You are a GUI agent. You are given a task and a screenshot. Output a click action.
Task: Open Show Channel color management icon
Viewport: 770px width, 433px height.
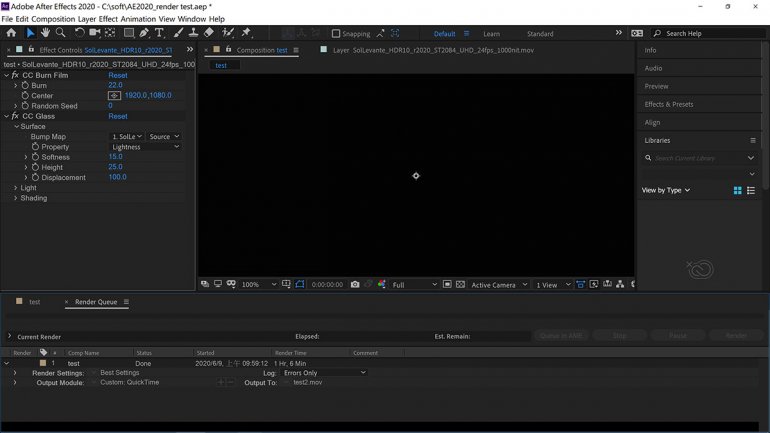click(x=382, y=285)
